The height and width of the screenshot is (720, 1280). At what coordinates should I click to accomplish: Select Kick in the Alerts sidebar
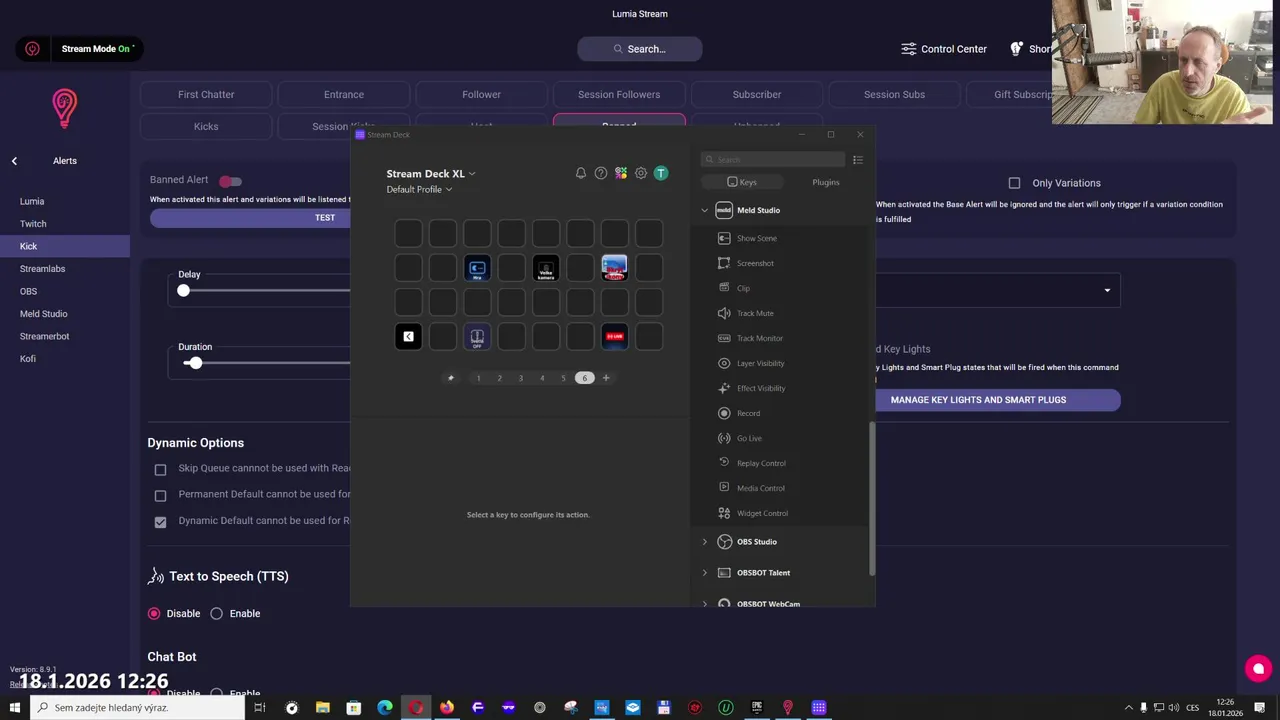click(x=65, y=246)
